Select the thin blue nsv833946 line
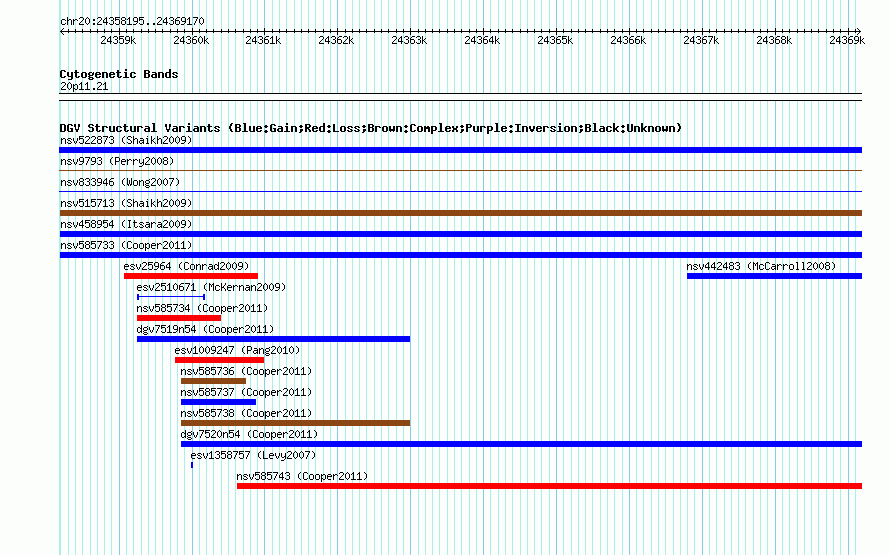 460,191
